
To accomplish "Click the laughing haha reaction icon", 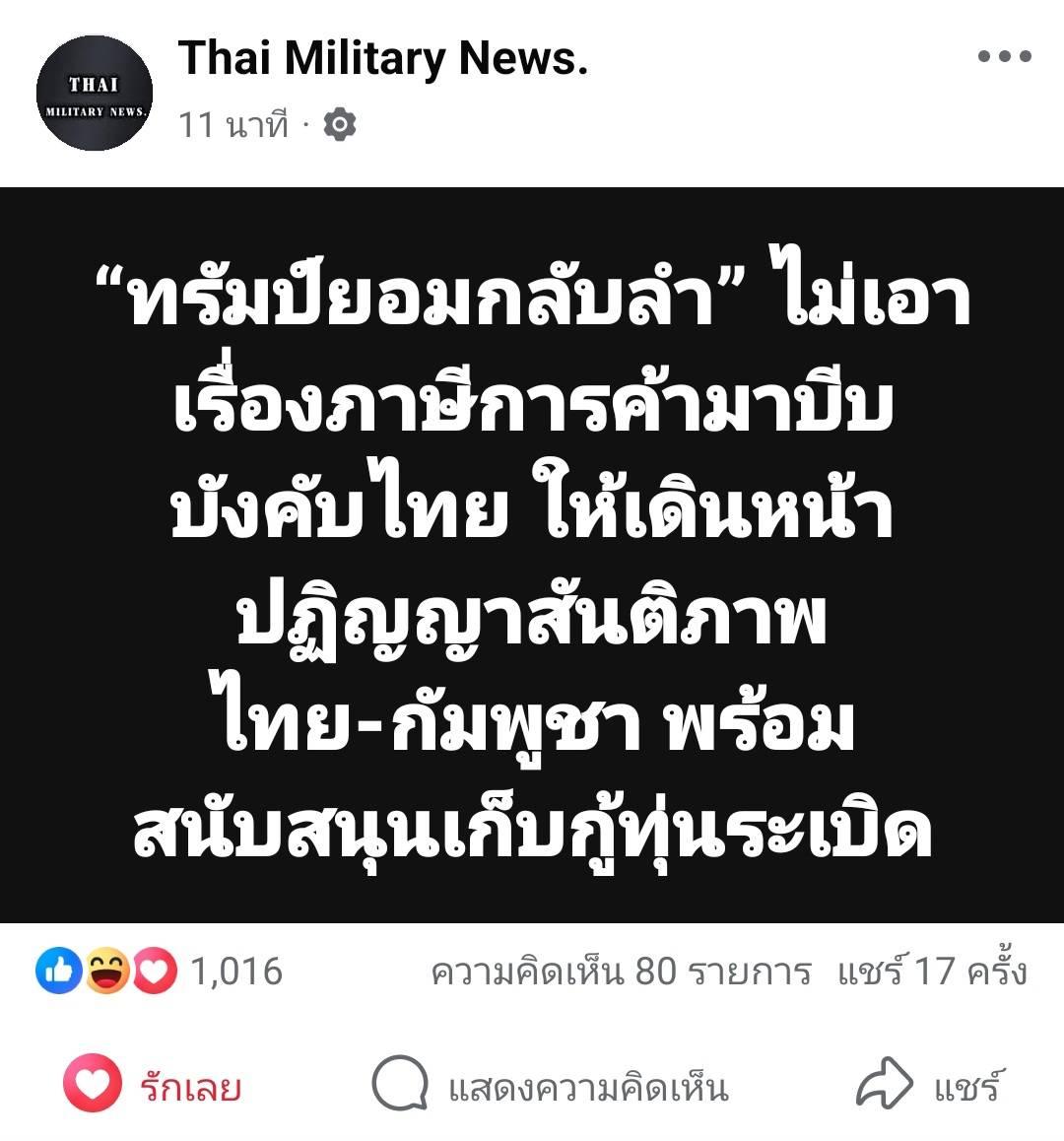I will click(107, 971).
